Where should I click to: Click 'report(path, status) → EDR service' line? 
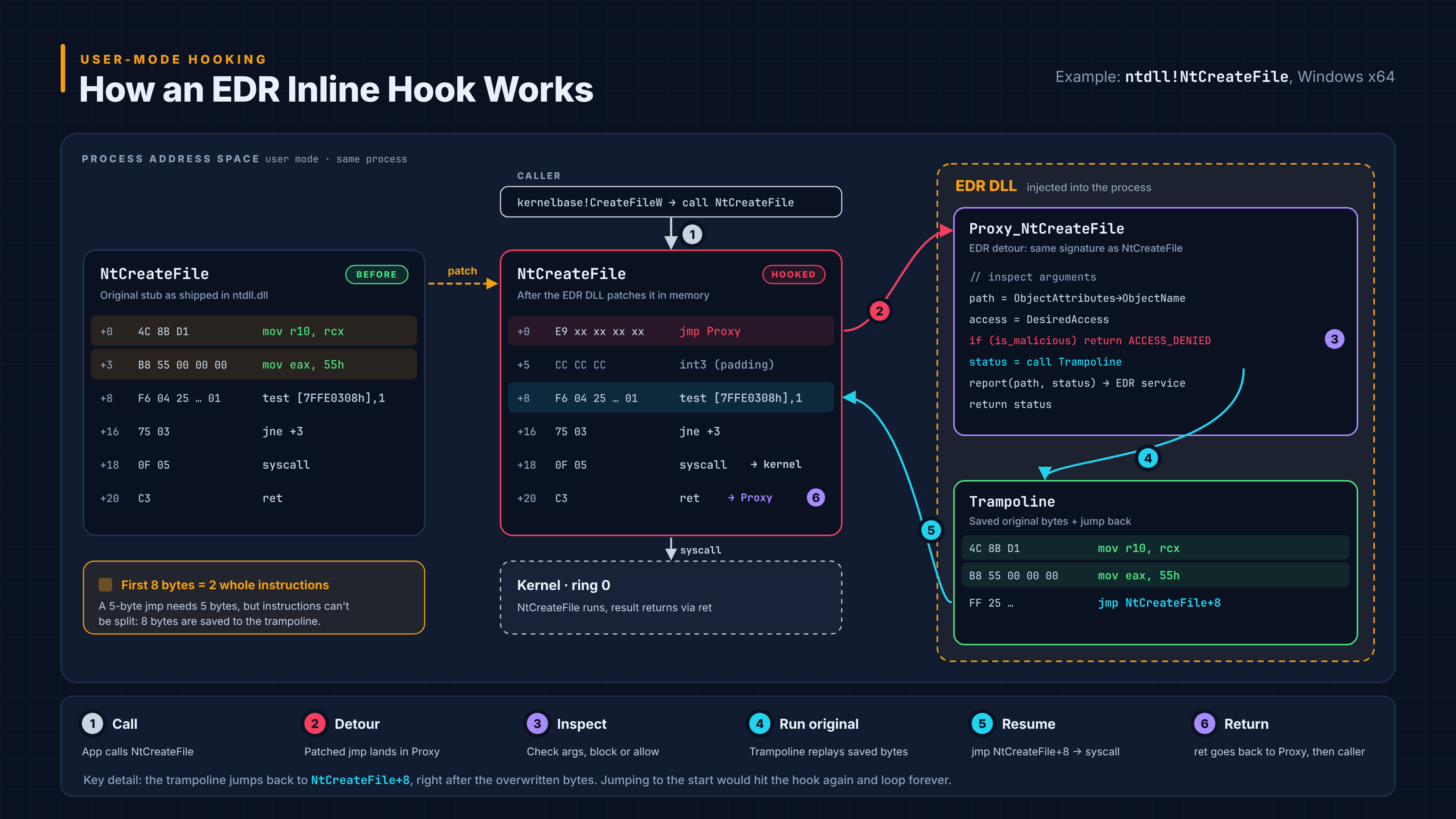(1077, 383)
